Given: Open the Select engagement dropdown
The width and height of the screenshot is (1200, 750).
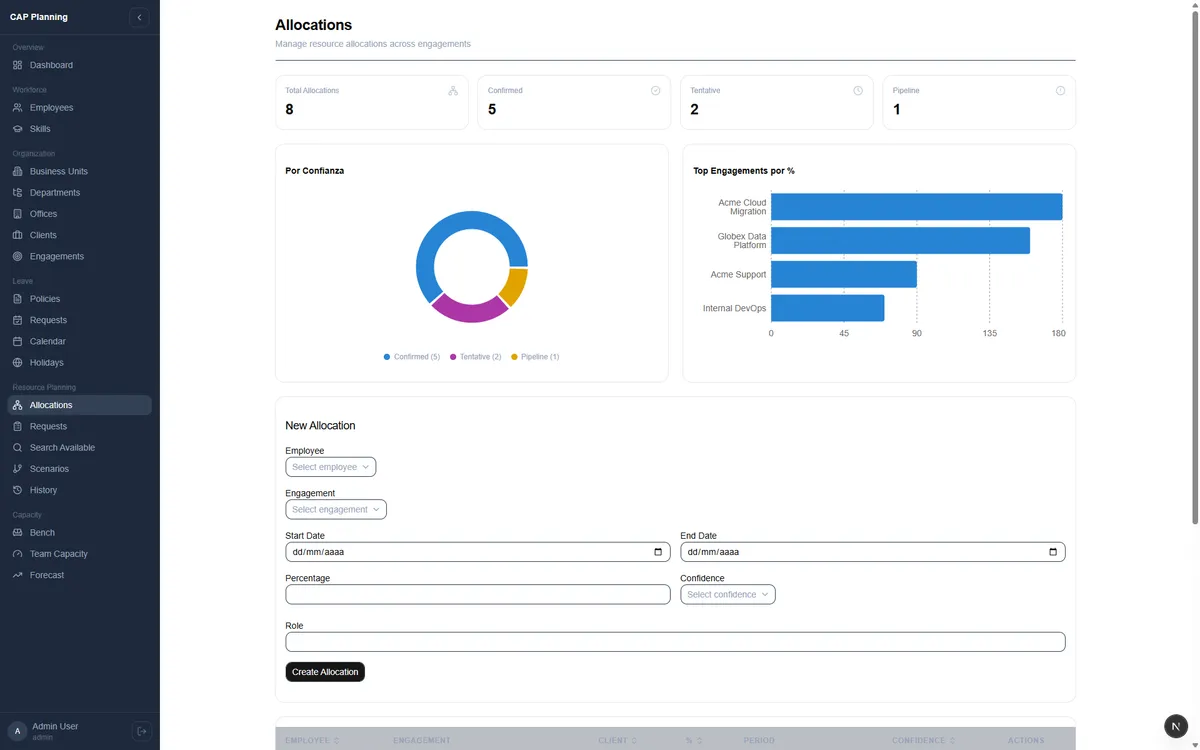Looking at the screenshot, I should 336,510.
